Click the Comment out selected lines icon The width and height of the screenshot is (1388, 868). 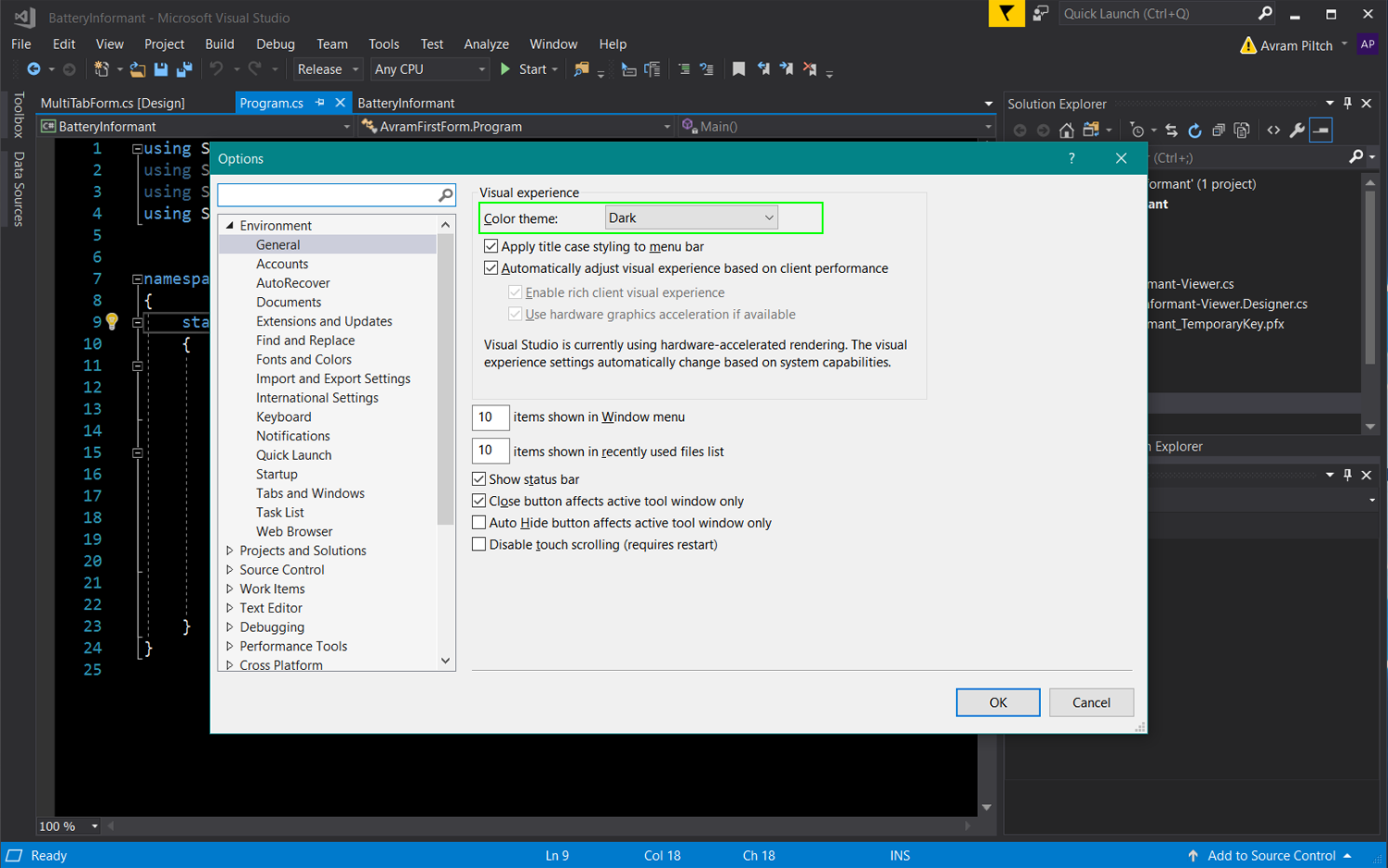coord(684,69)
